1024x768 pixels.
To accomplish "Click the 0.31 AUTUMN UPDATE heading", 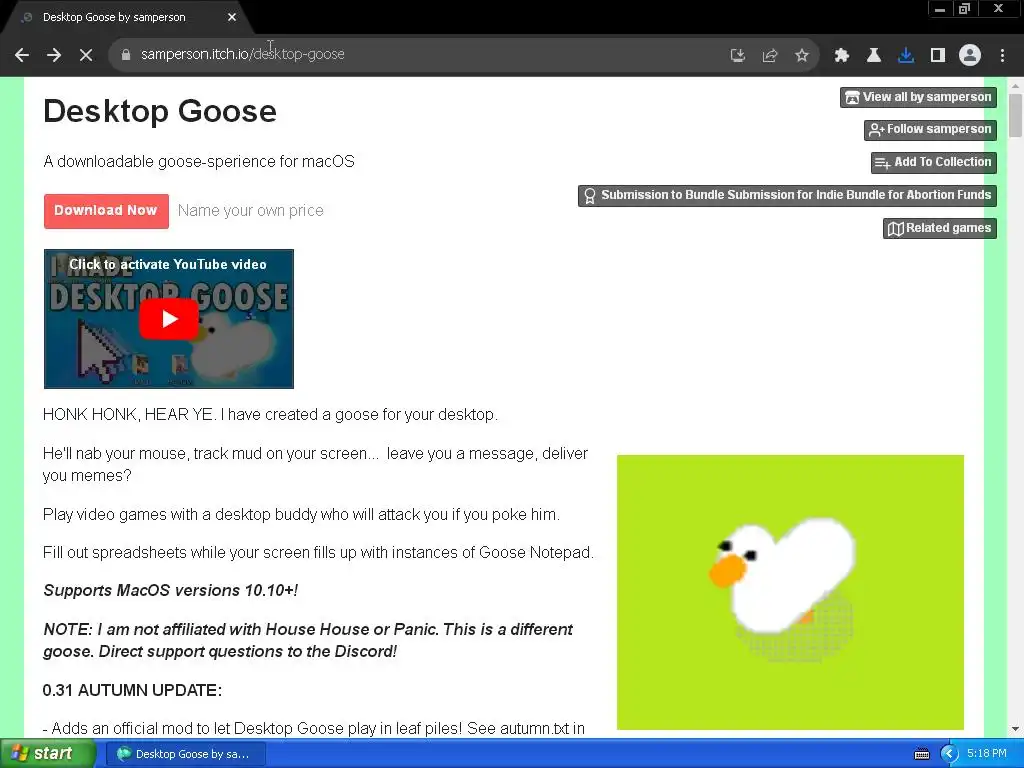I will 133,690.
